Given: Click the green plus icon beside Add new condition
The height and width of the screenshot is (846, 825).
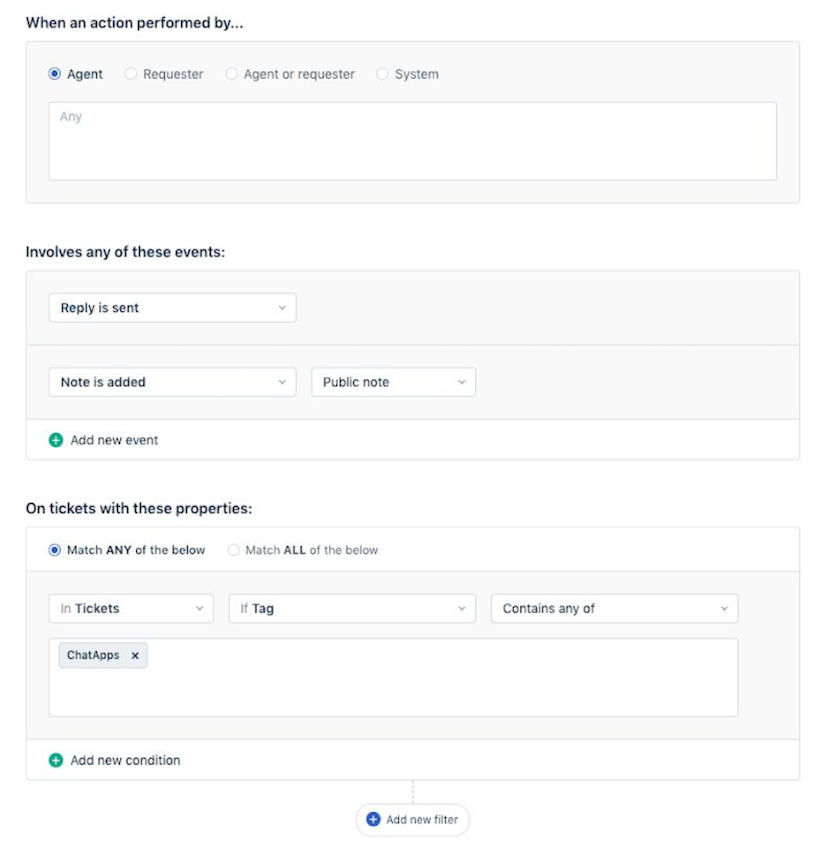Looking at the screenshot, I should click(56, 760).
